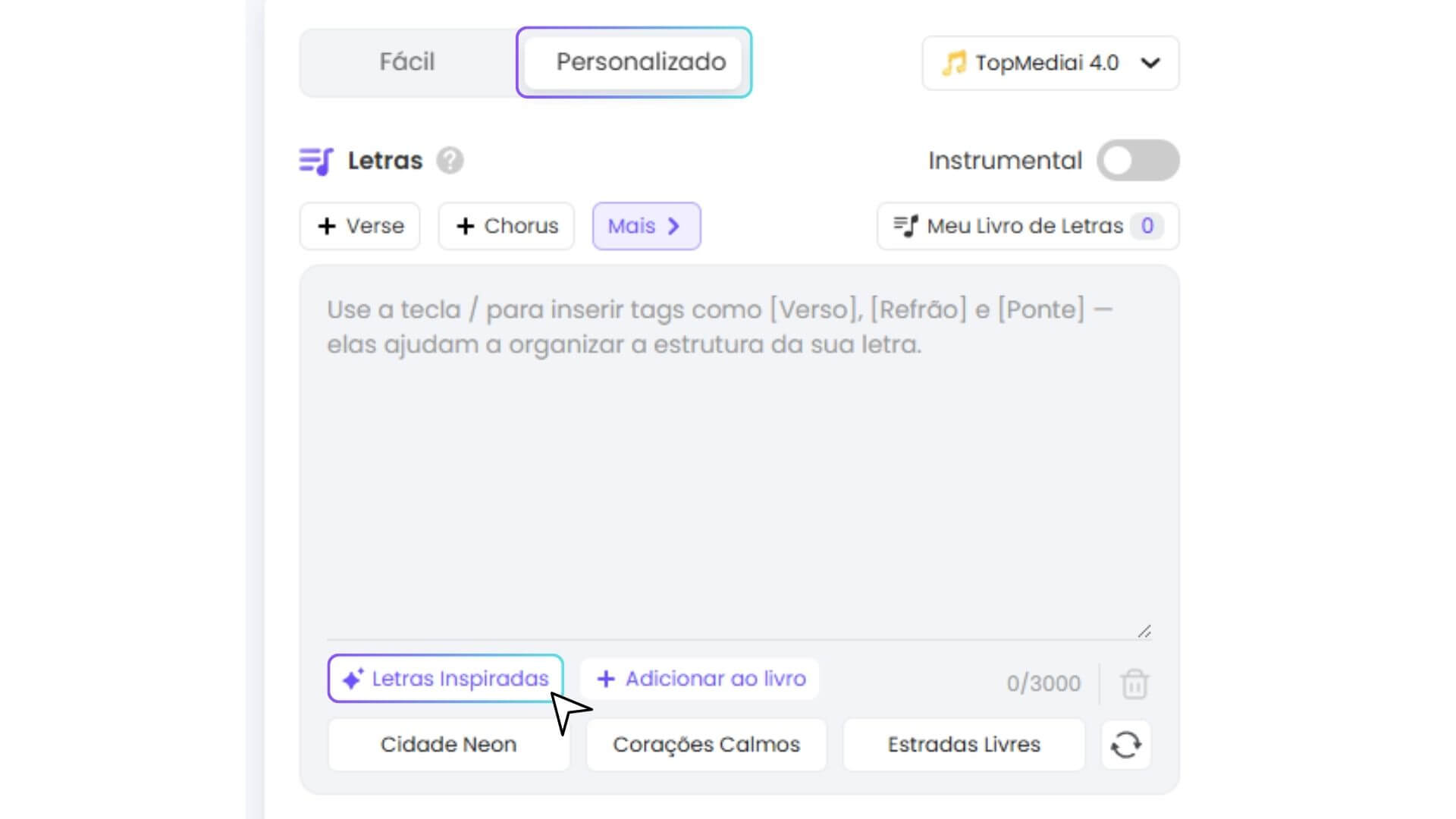1456x819 pixels.
Task: Choose the Cidade Neon suggestion
Action: (x=448, y=745)
